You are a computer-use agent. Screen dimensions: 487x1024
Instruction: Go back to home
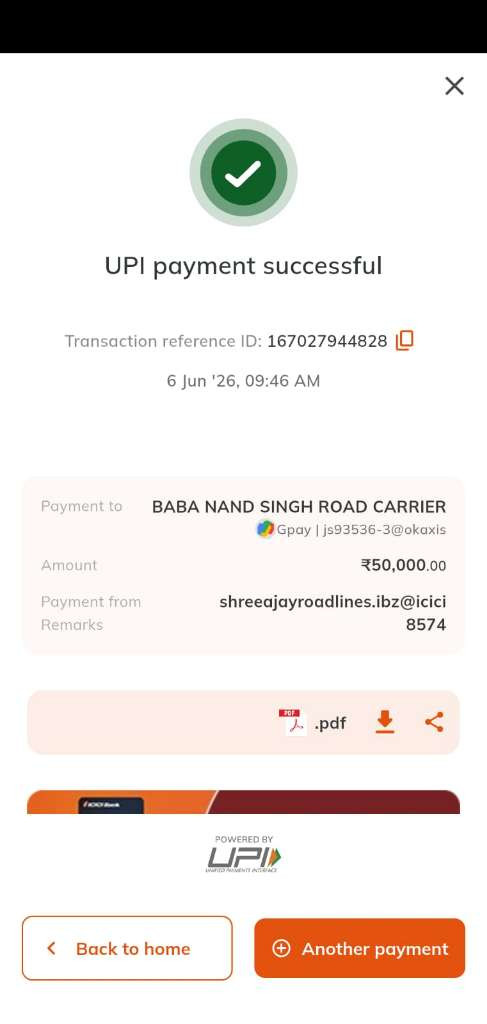127,948
